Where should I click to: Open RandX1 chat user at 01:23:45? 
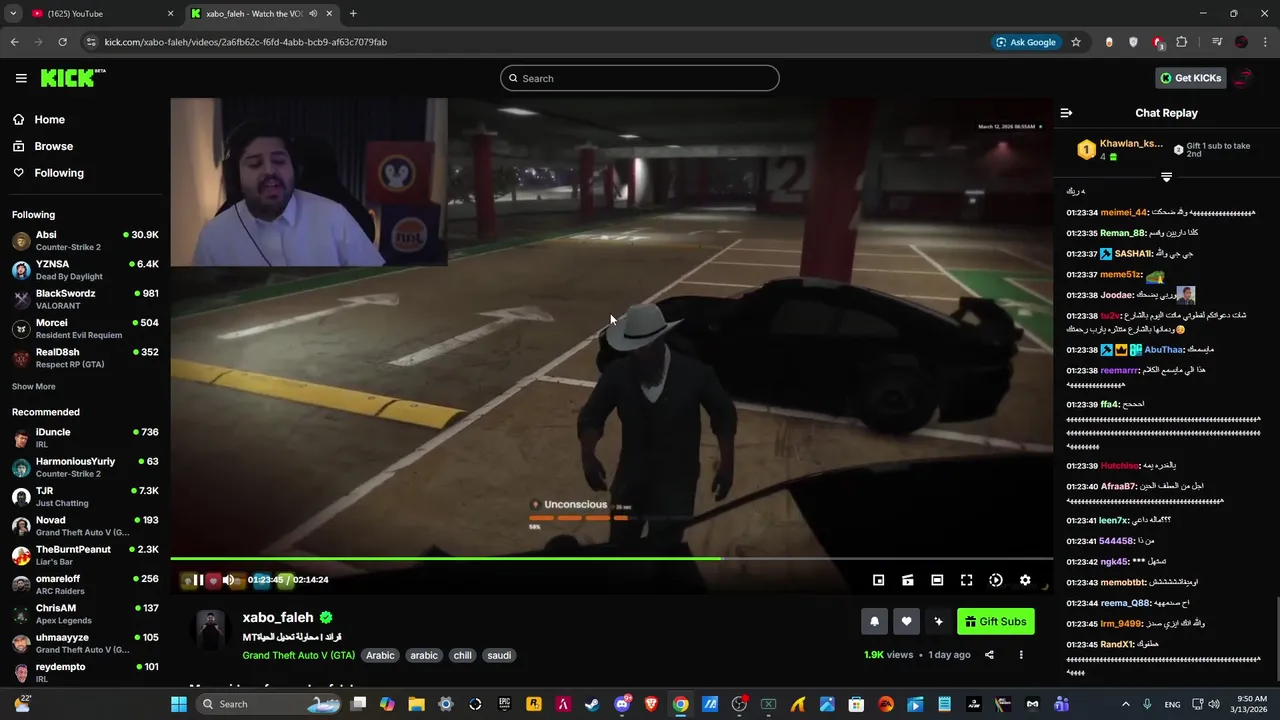[x=1116, y=644]
